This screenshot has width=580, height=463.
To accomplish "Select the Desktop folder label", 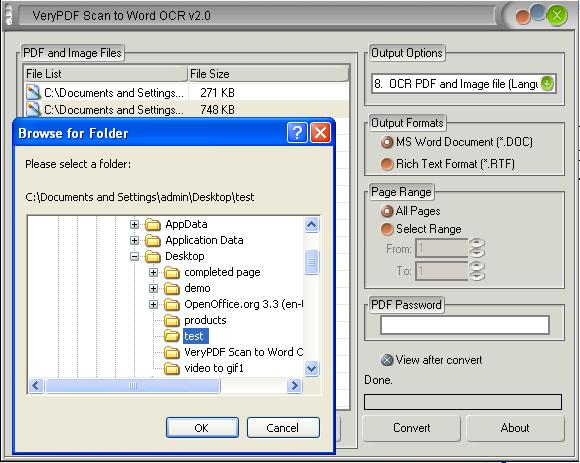I will pyautogui.click(x=184, y=256).
